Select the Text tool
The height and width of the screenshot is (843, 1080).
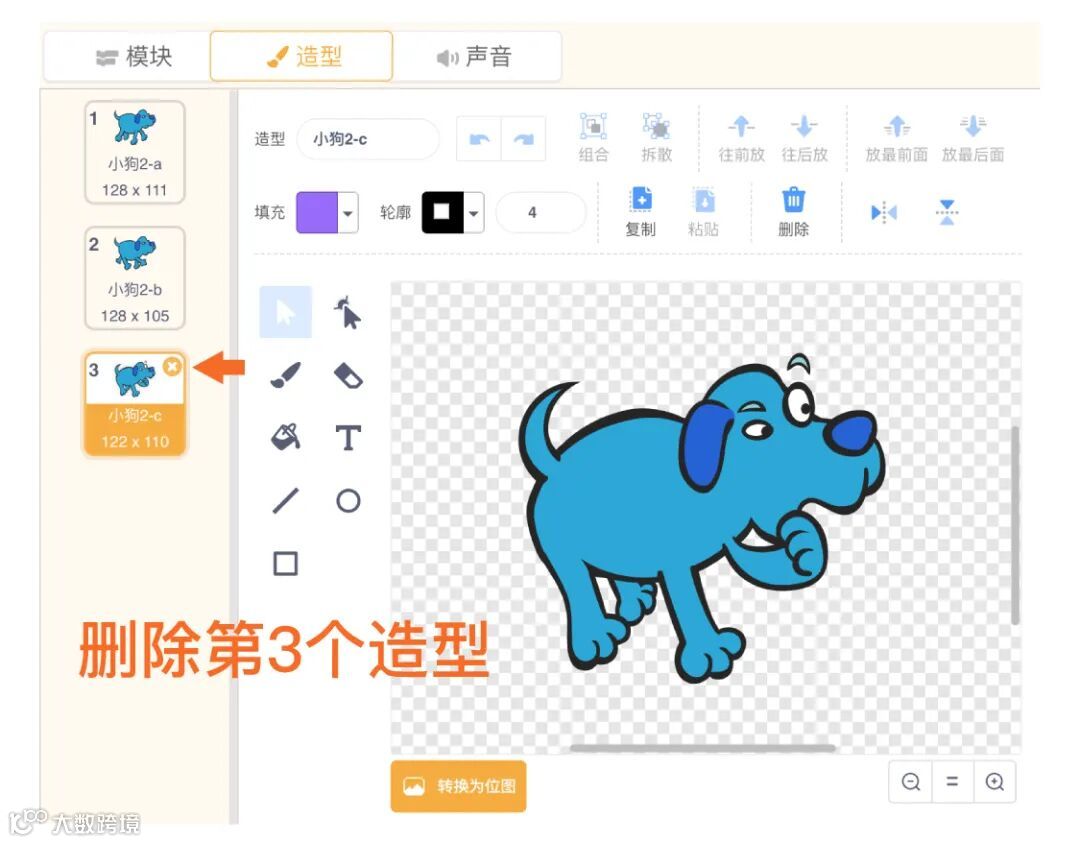coord(348,438)
